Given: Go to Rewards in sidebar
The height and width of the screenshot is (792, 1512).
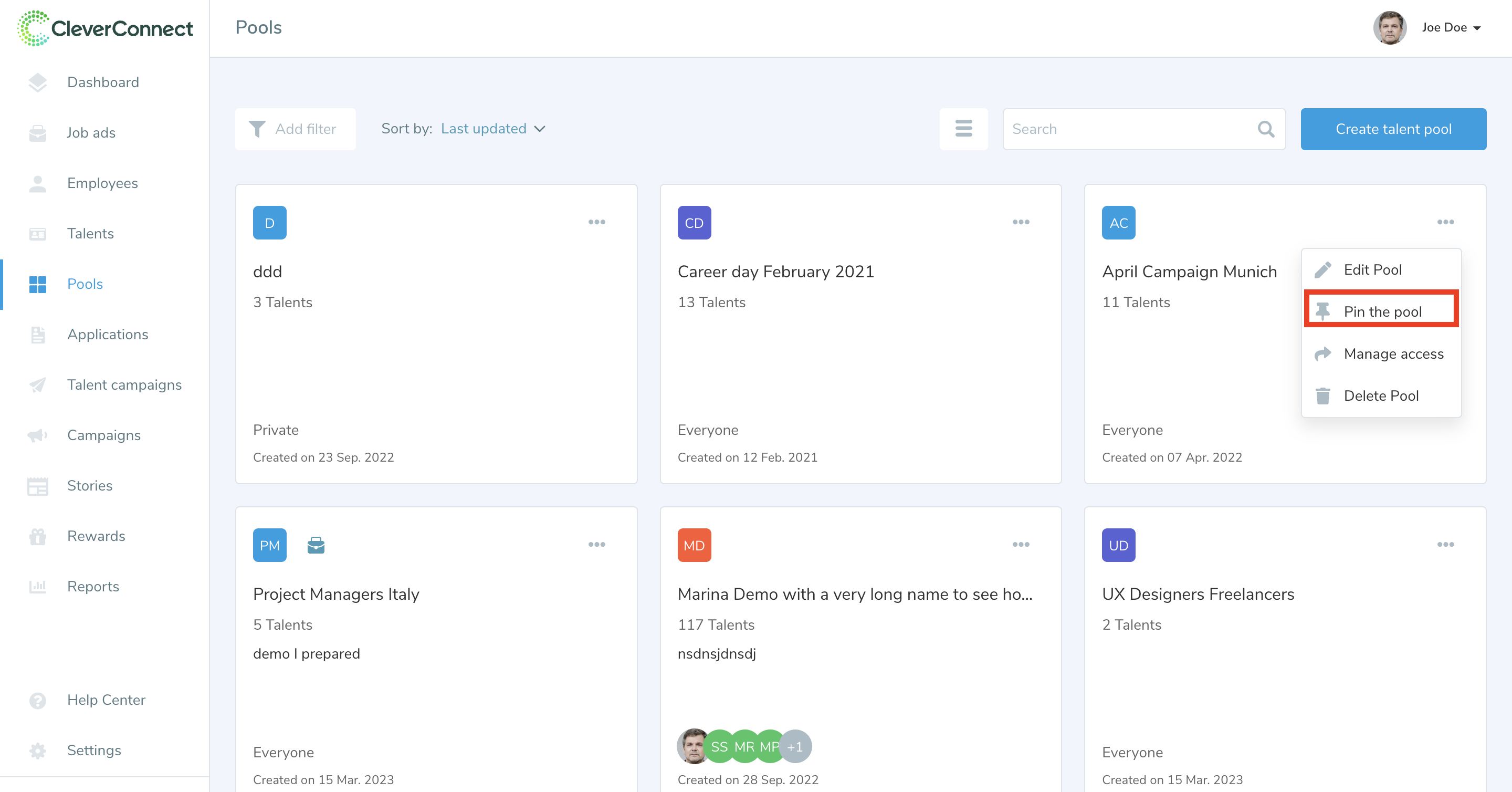Looking at the screenshot, I should pos(96,536).
